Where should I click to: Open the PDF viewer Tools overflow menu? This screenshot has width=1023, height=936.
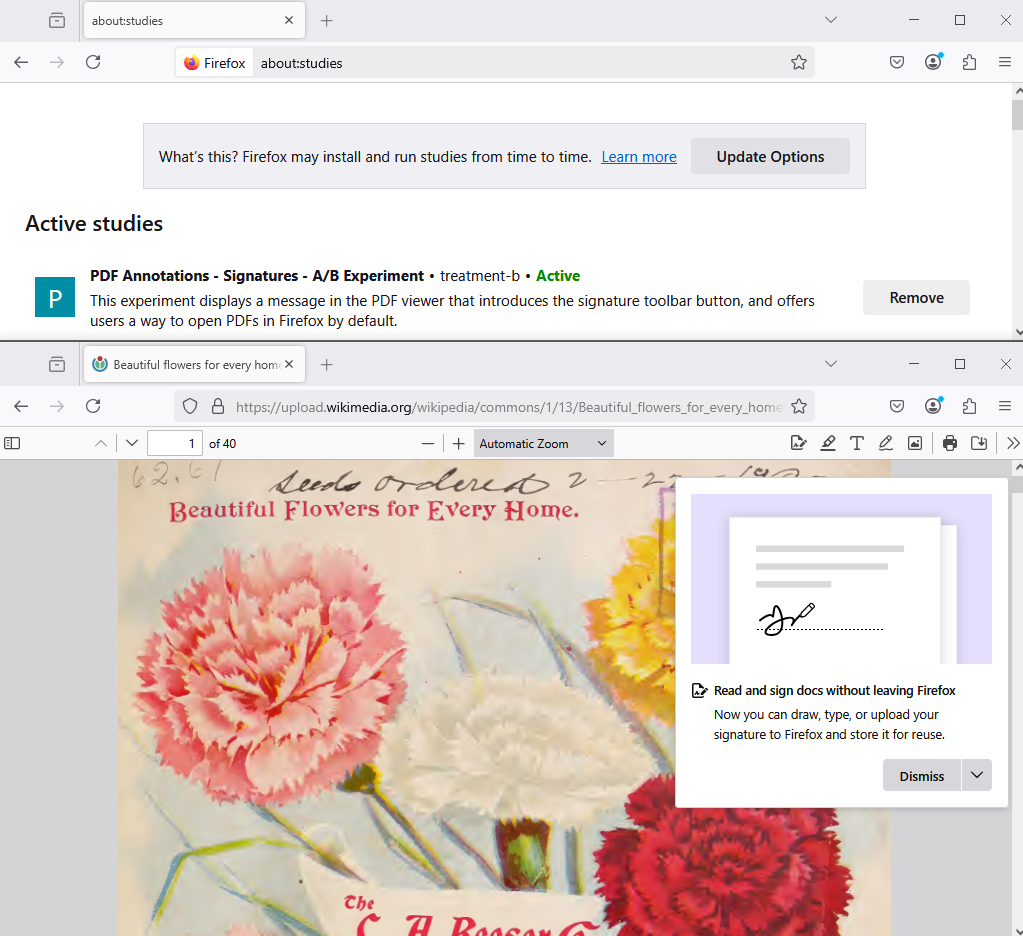point(1013,444)
